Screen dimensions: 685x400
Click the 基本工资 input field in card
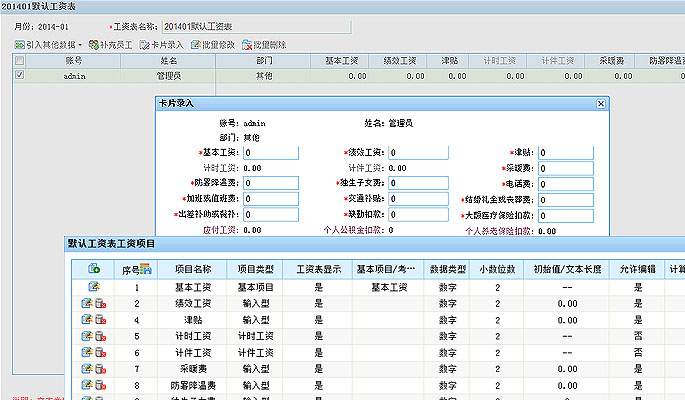click(x=270, y=153)
